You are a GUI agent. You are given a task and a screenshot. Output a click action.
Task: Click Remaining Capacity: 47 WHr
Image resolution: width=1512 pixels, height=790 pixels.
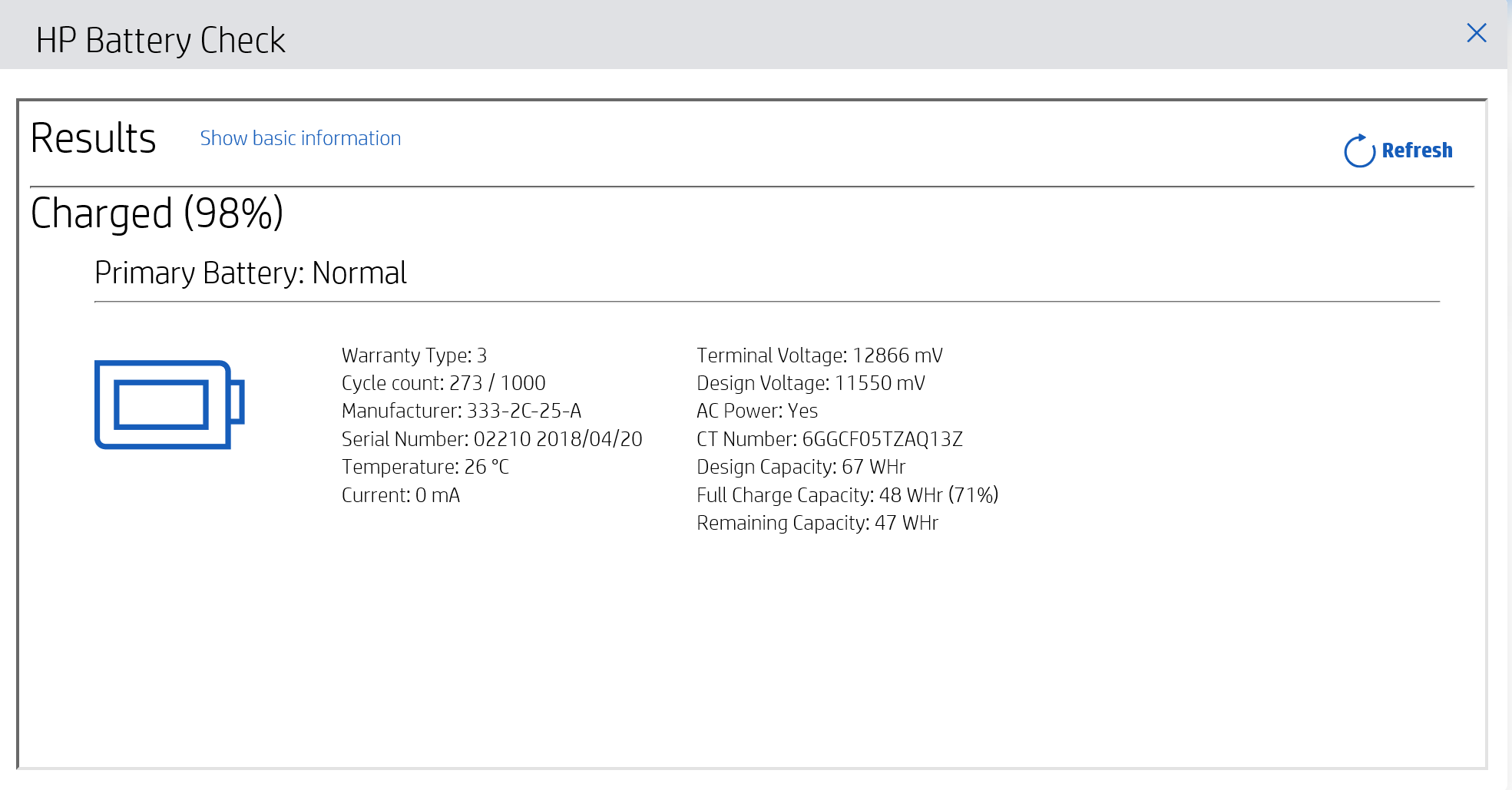point(817,523)
